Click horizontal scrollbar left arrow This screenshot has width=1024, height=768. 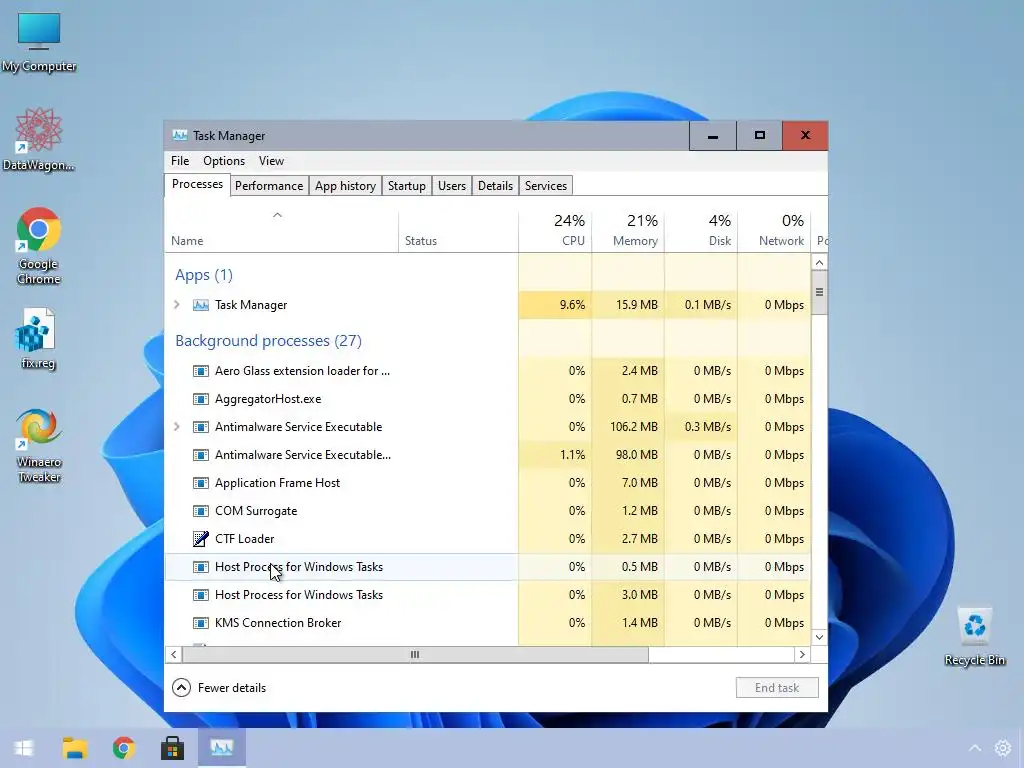[x=174, y=654]
